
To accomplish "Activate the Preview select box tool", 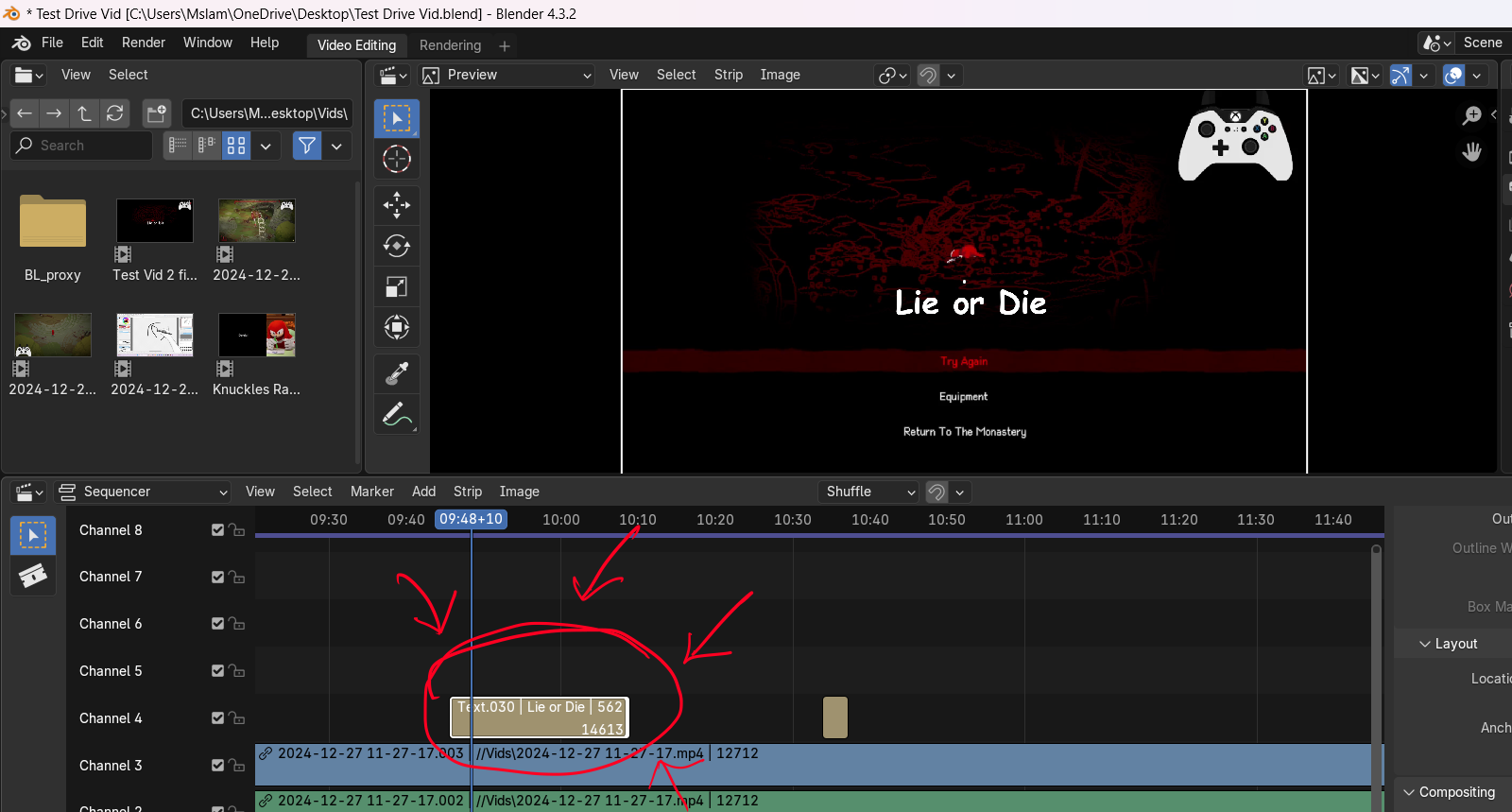I will click(397, 118).
